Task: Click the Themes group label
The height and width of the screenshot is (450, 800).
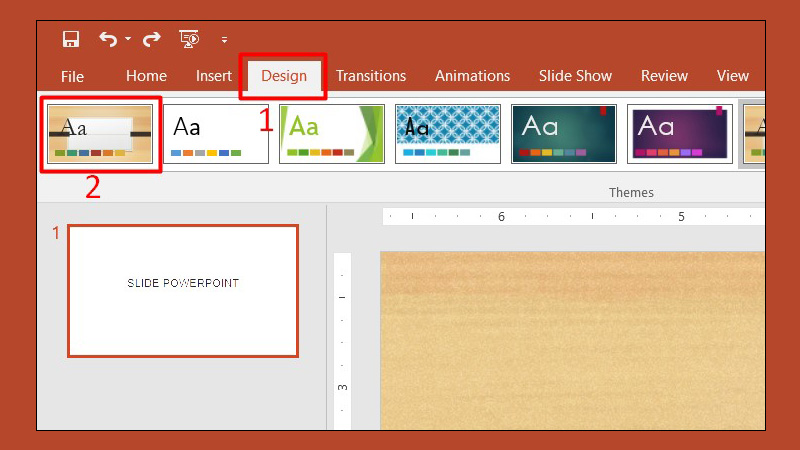Action: tap(631, 192)
